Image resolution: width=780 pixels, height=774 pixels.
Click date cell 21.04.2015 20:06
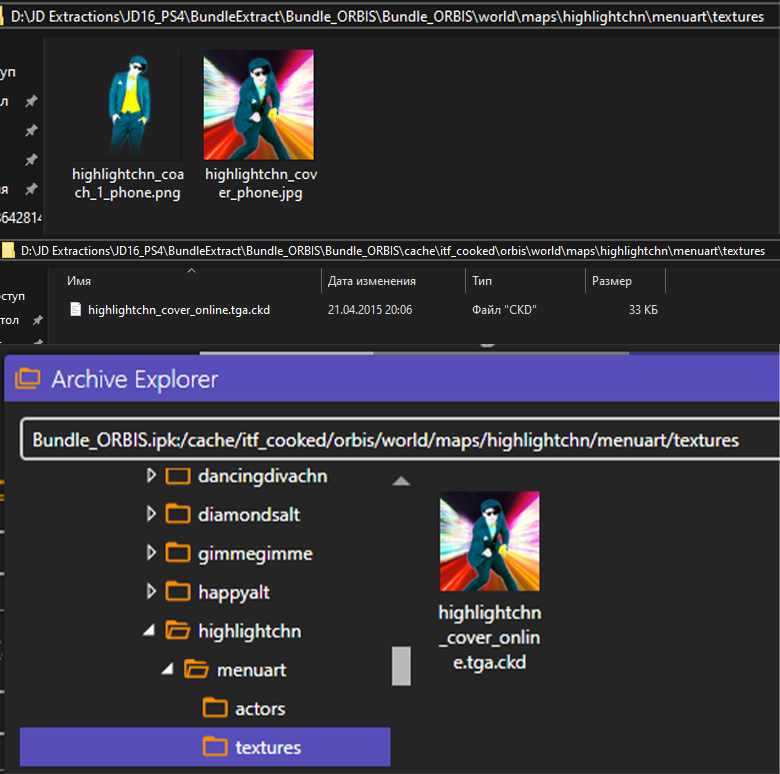[370, 310]
